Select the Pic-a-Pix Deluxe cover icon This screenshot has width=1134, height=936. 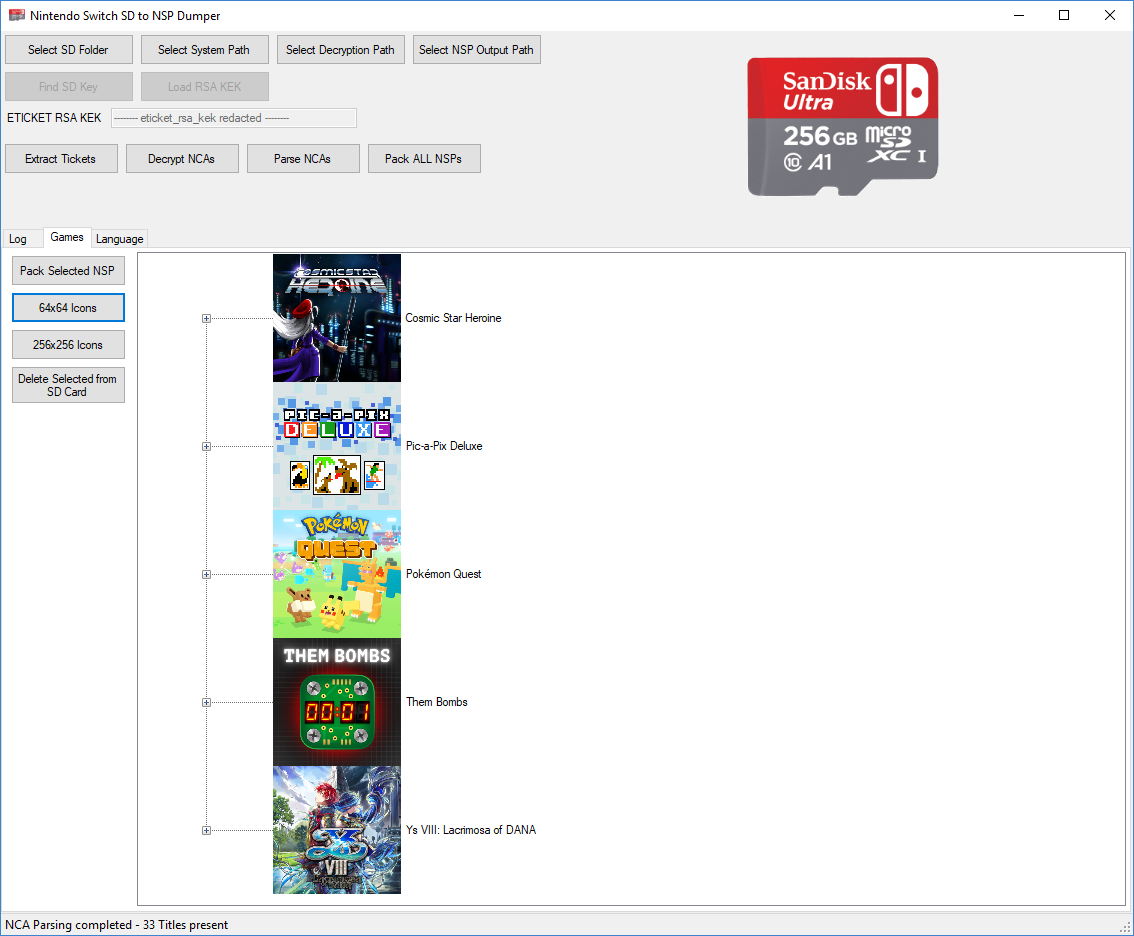click(336, 446)
